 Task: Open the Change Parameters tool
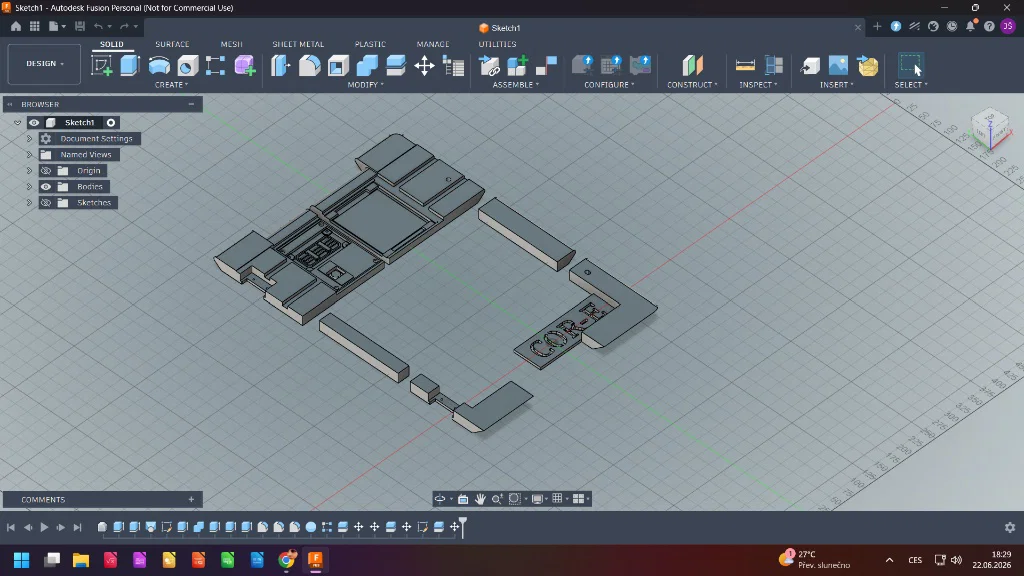pyautogui.click(x=453, y=65)
